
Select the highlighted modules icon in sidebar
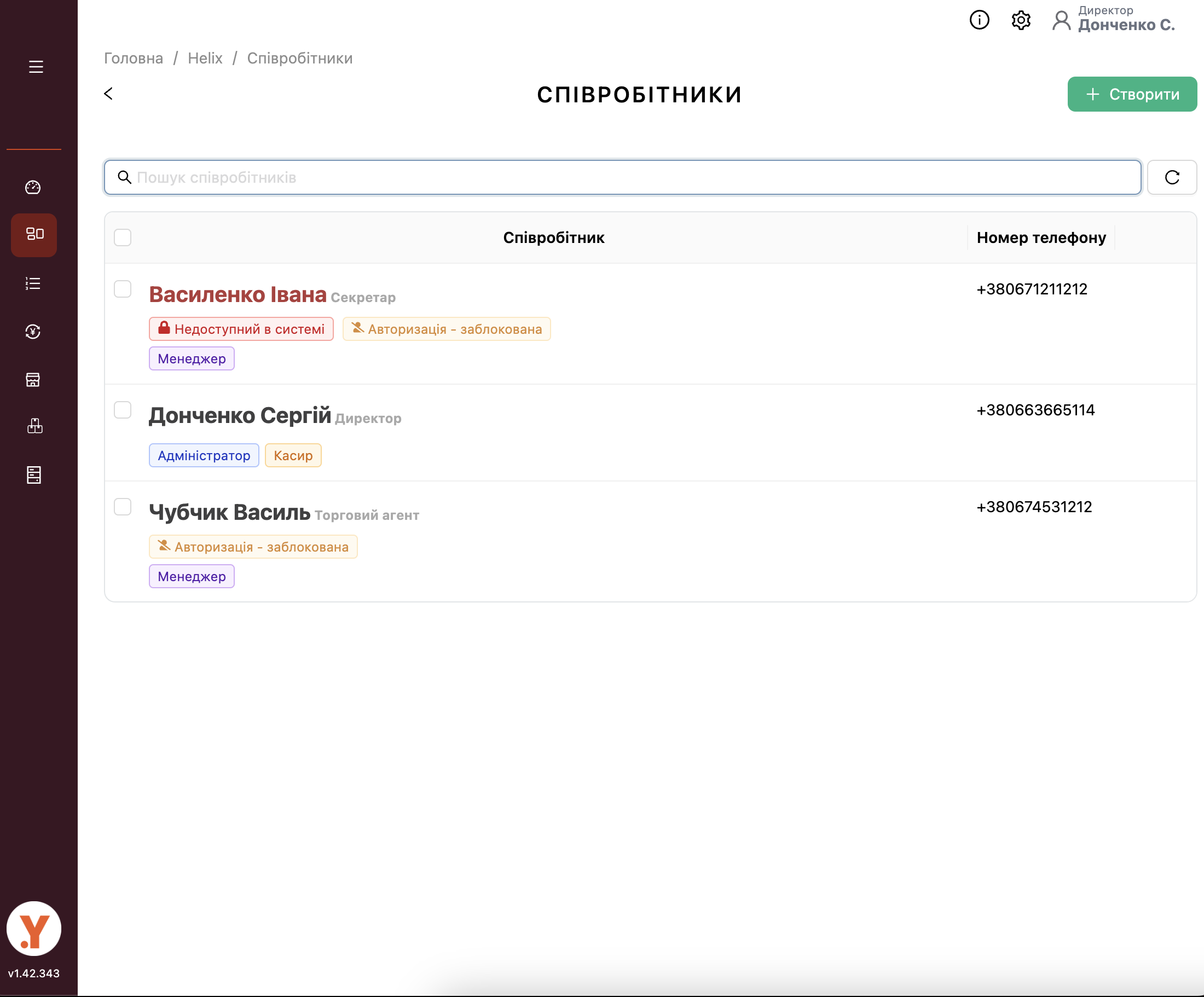click(x=34, y=235)
